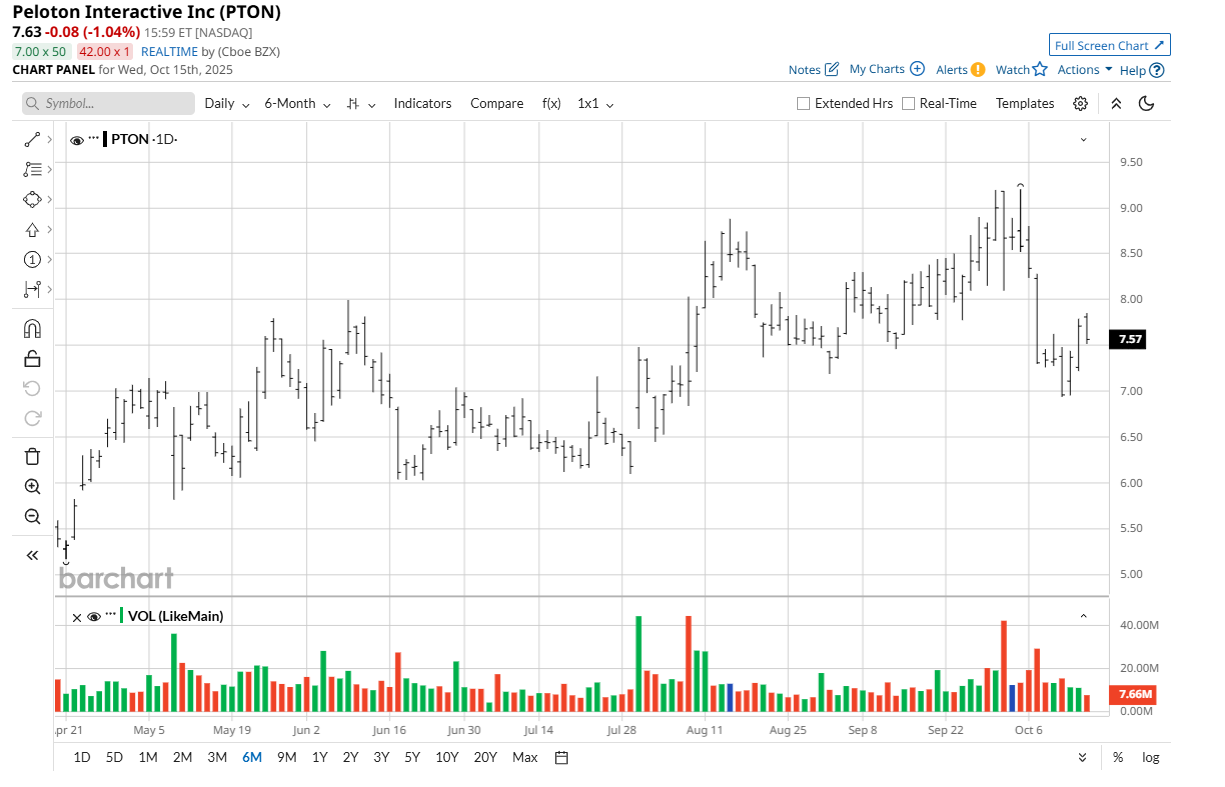1225x787 pixels.
Task: Select the trend line drawing tool
Action: tap(32, 139)
